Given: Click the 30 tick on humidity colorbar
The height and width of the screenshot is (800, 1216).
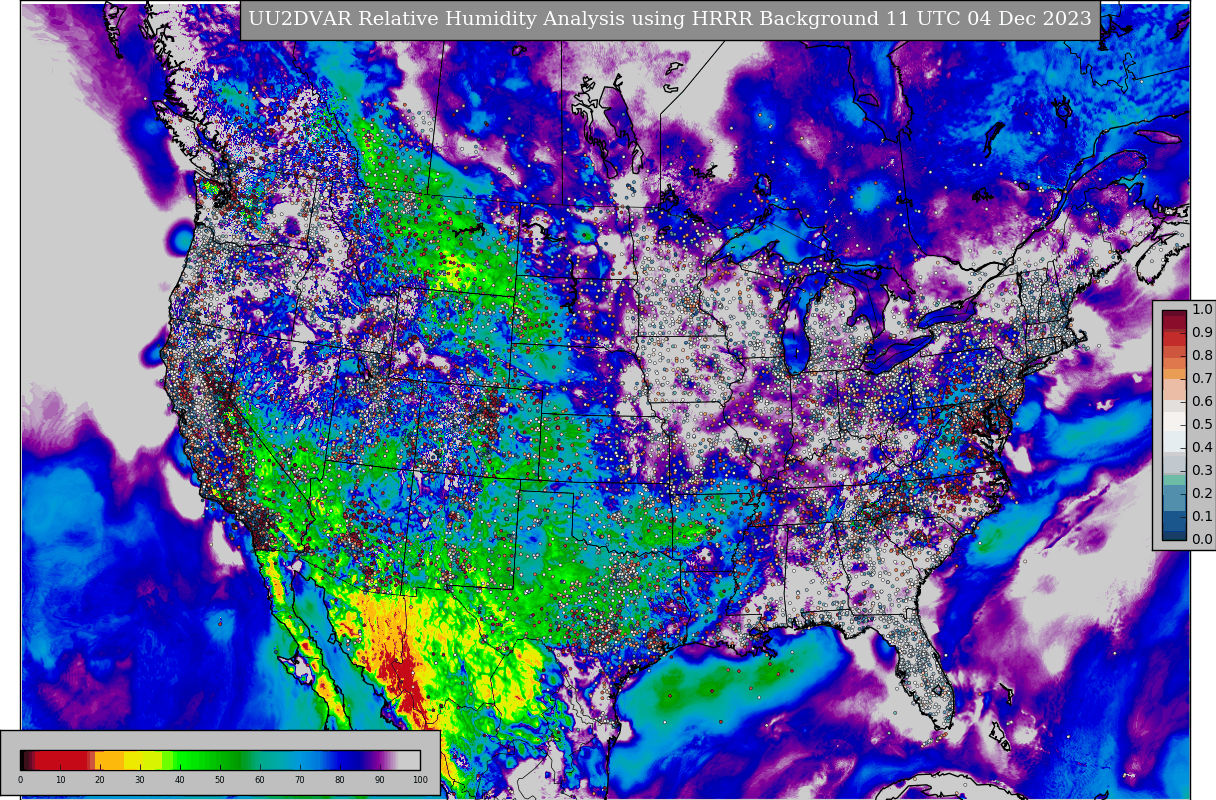Looking at the screenshot, I should coord(140,780).
